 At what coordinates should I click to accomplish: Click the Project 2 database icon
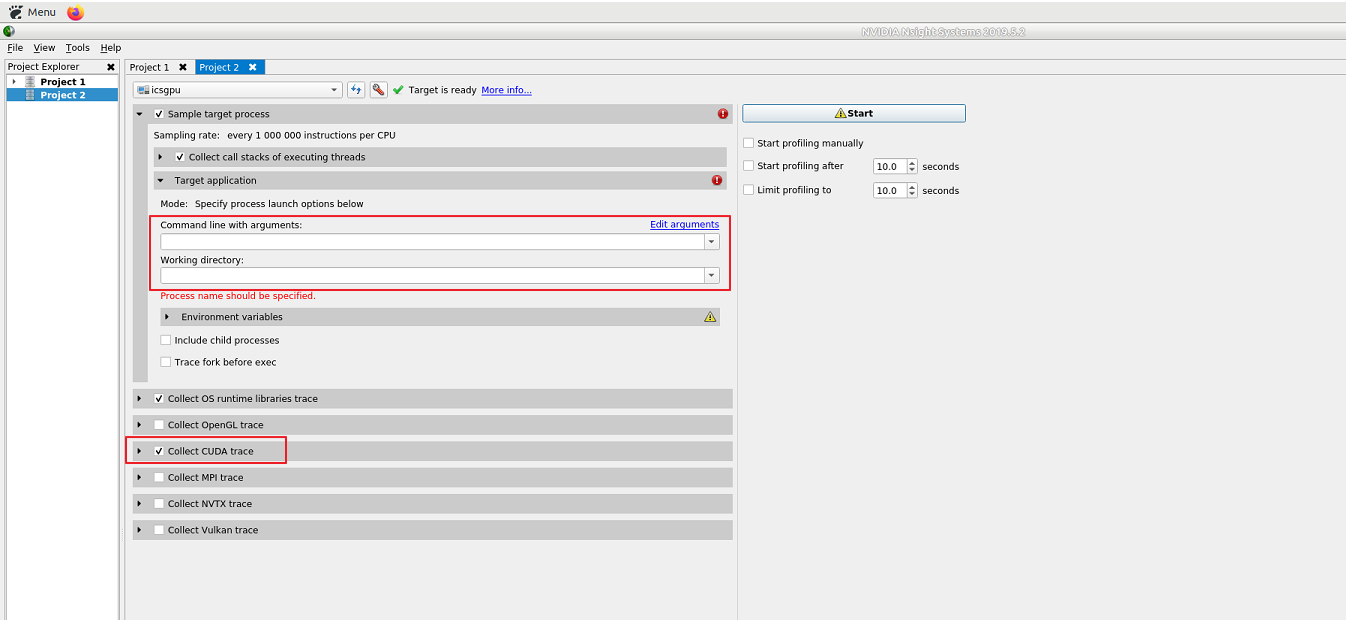point(30,95)
